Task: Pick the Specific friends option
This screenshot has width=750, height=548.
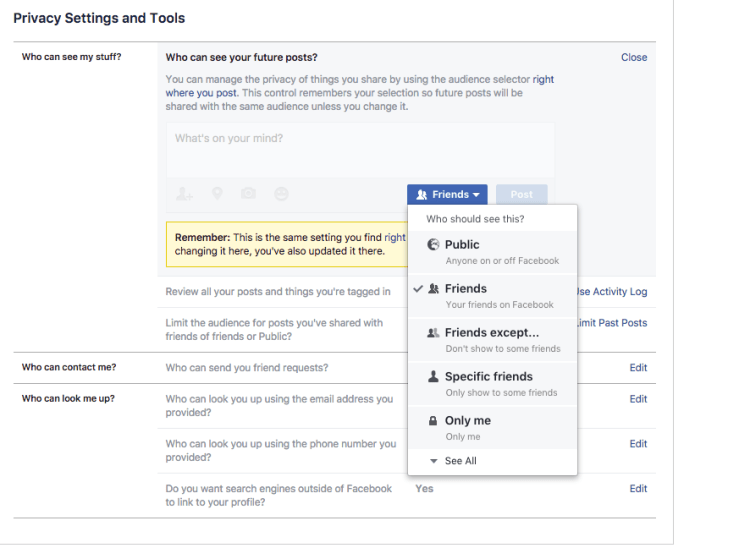Action: point(492,383)
